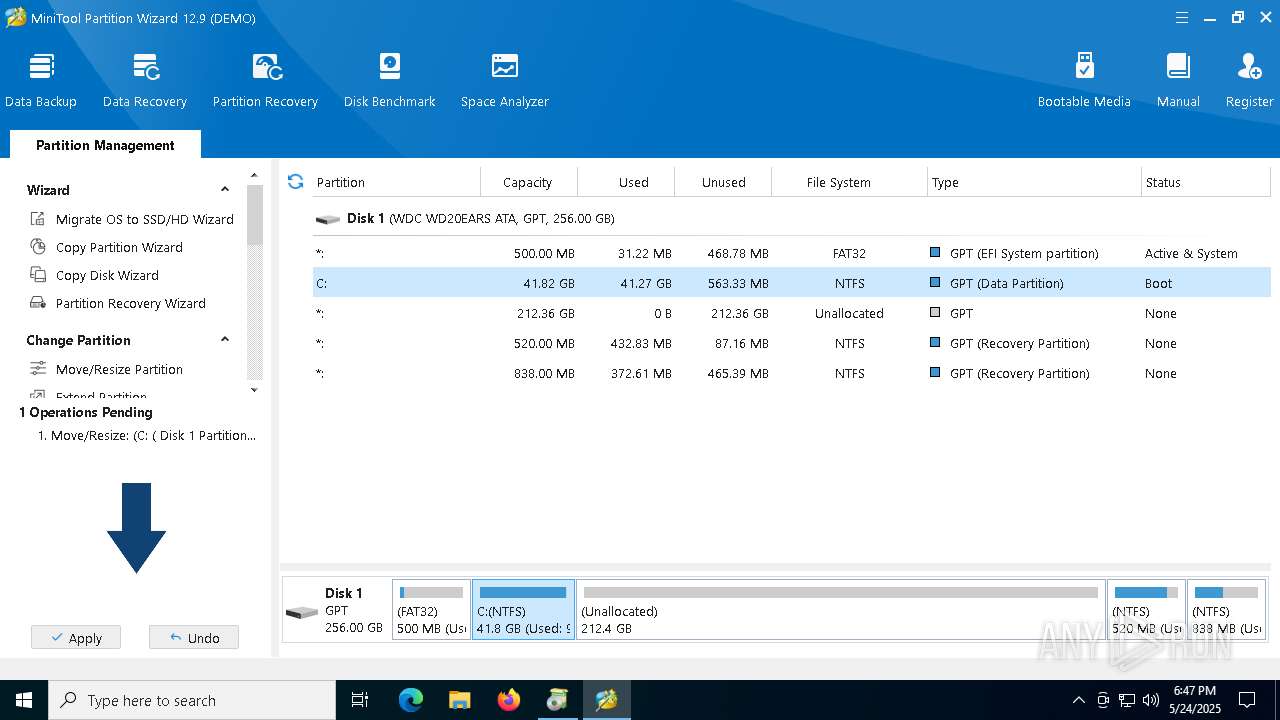Collapse the Wizard section

click(x=225, y=189)
